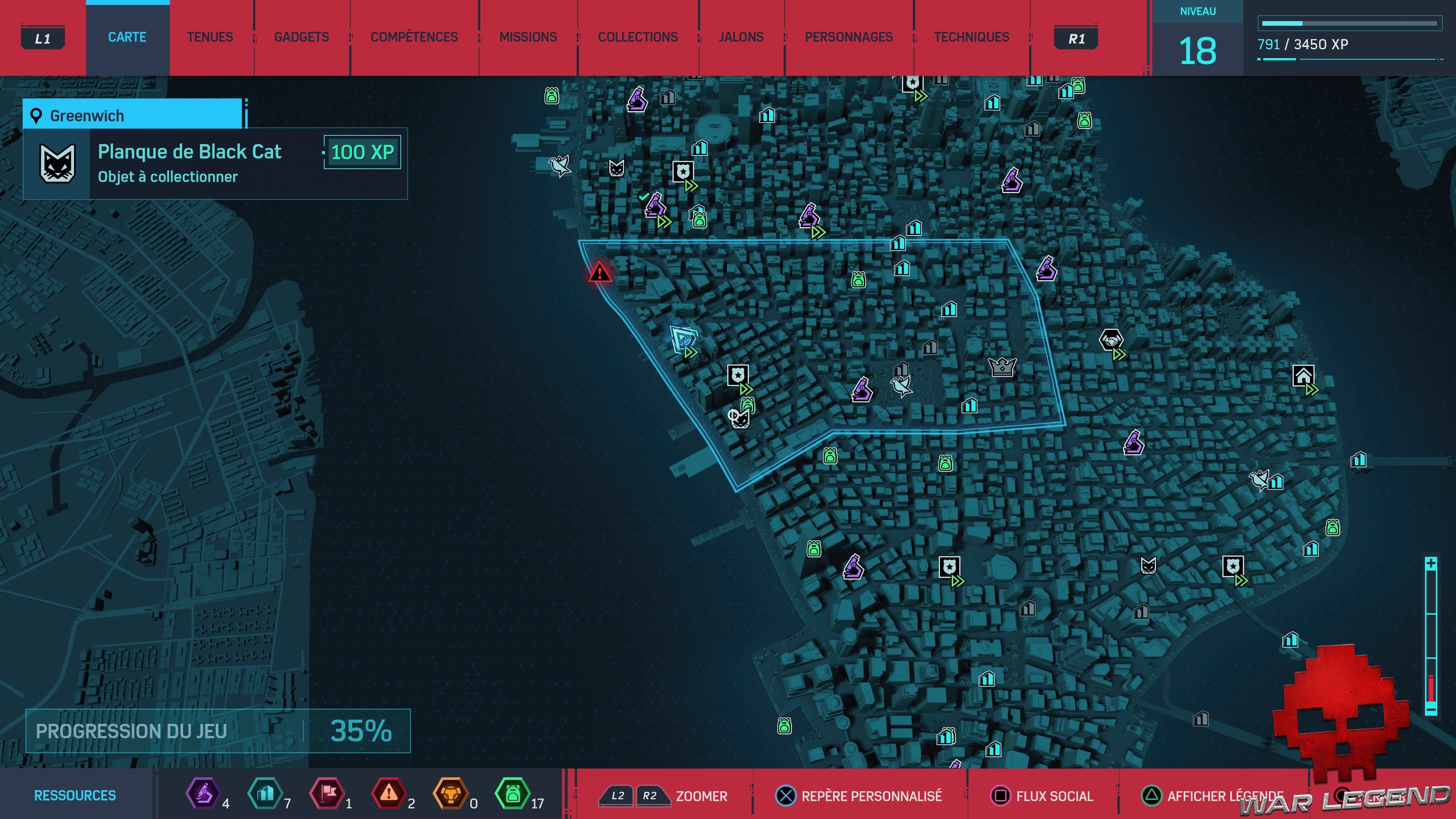Click the REPÈRE PERSONNALISÉ cross button
The width and height of the screenshot is (1456, 819).
[x=786, y=796]
